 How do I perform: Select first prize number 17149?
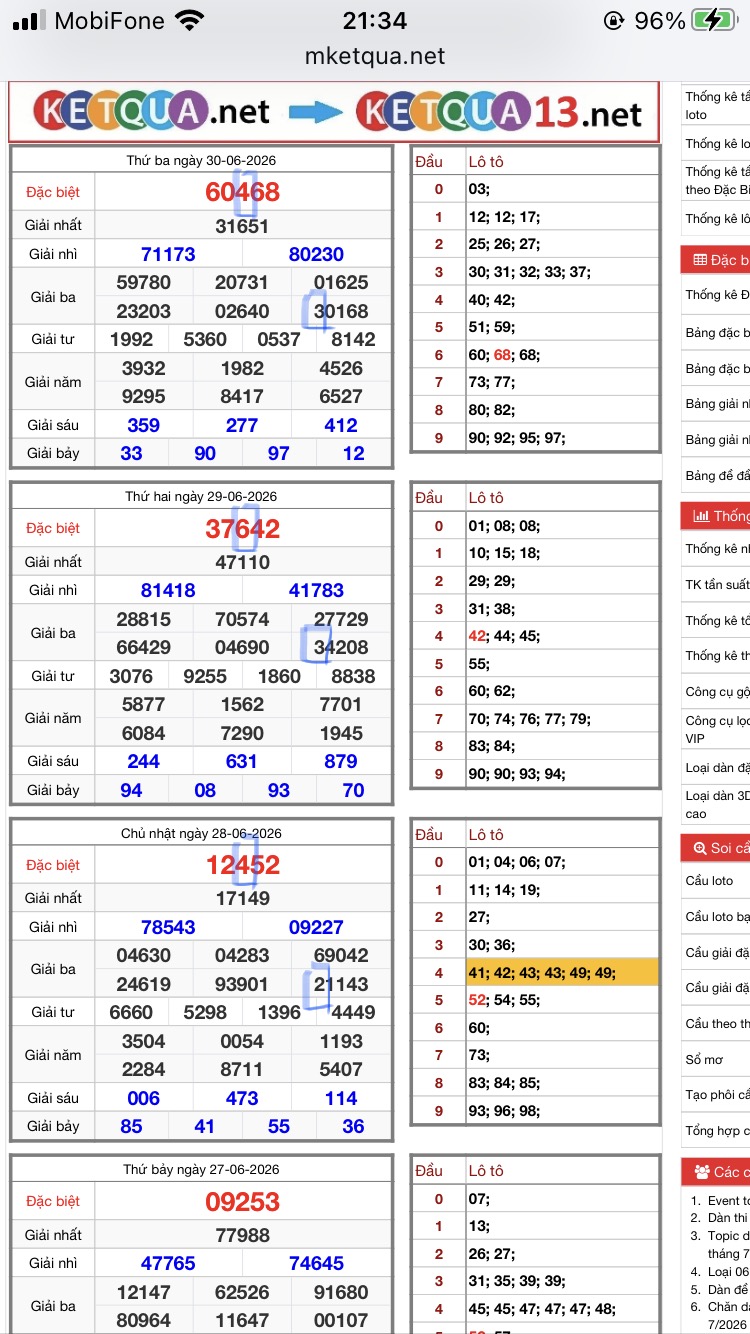click(242, 899)
